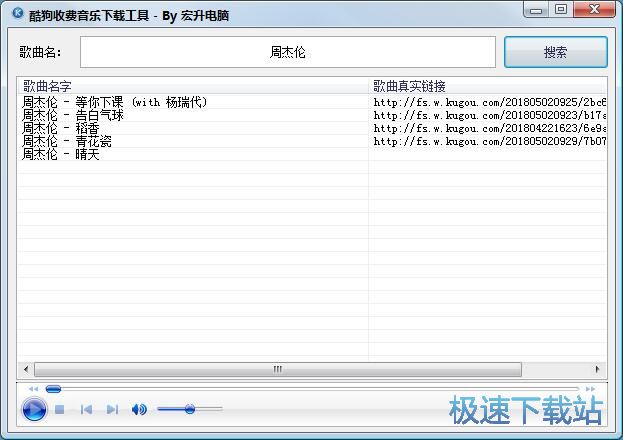The image size is (623, 440).
Task: Click the playback seek bar thumb
Action: [x=53, y=389]
